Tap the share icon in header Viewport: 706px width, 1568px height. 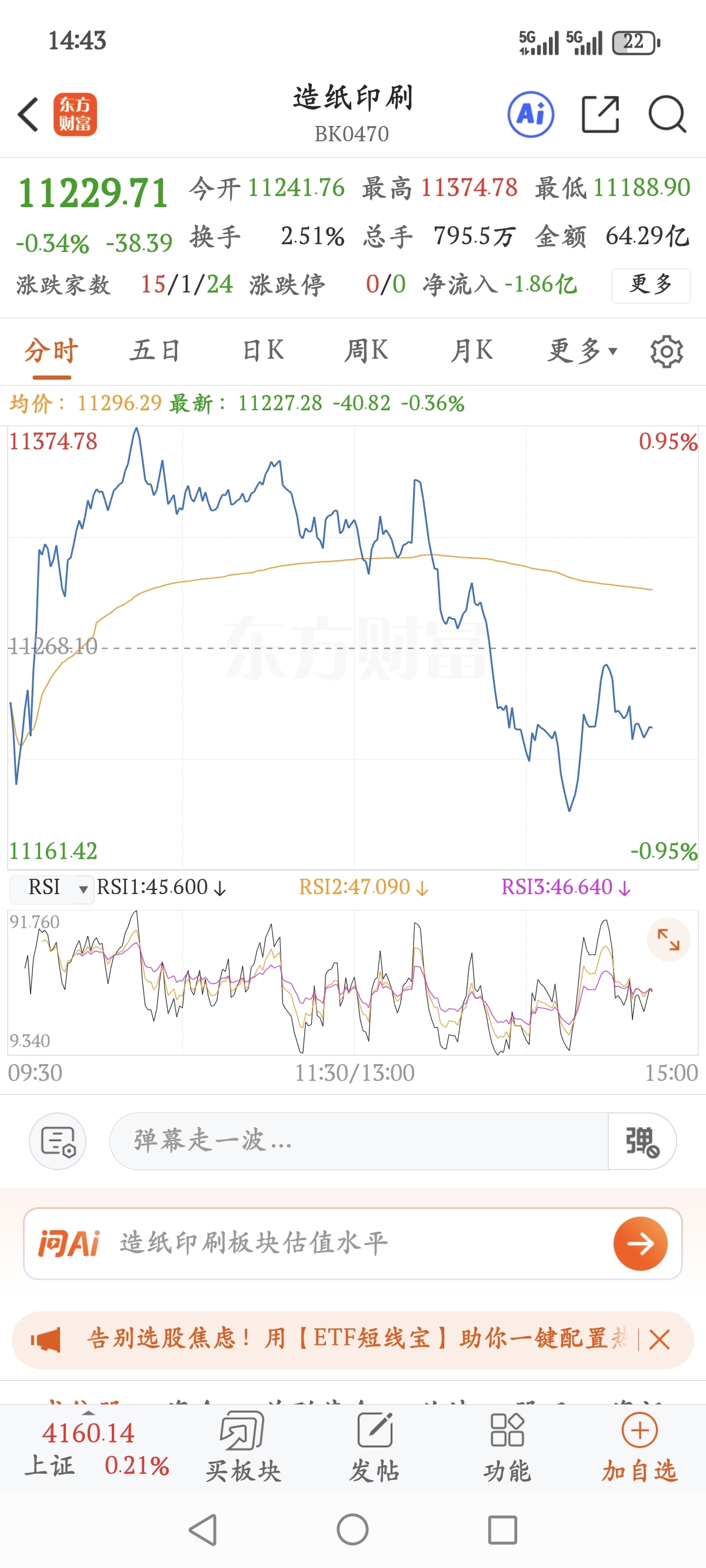(600, 114)
